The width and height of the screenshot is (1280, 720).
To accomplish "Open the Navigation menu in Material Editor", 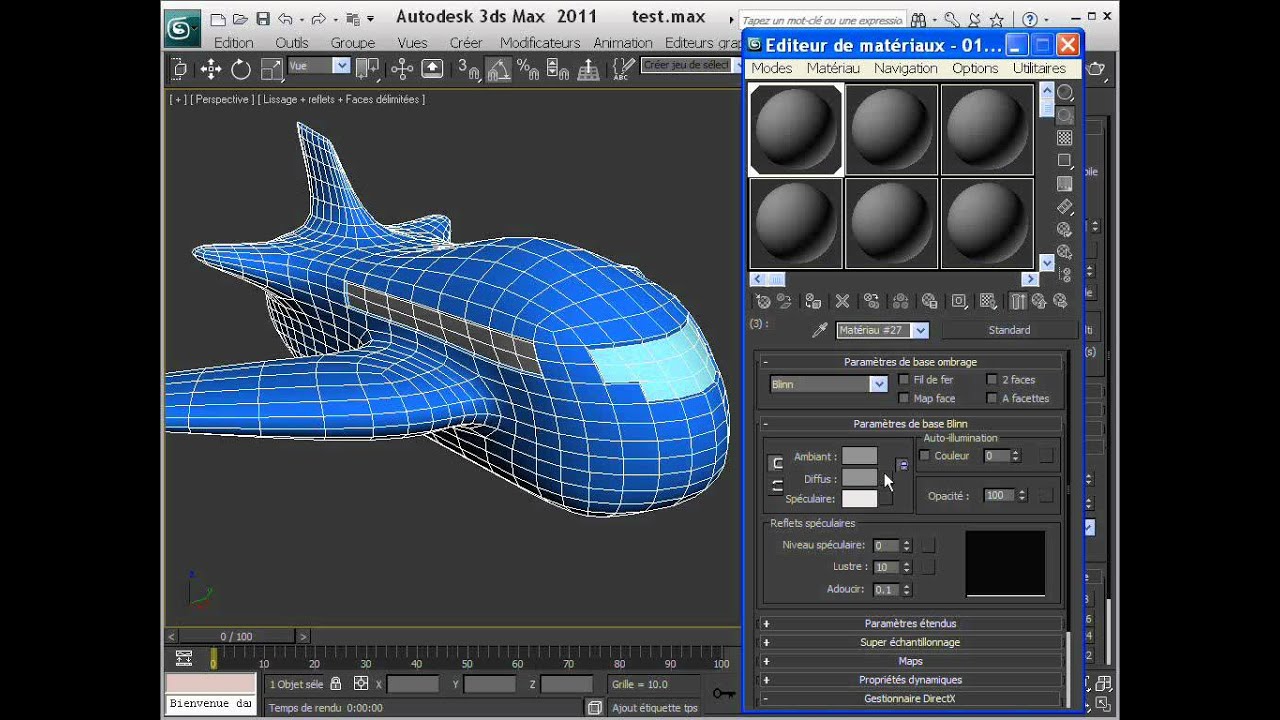I will tap(905, 68).
